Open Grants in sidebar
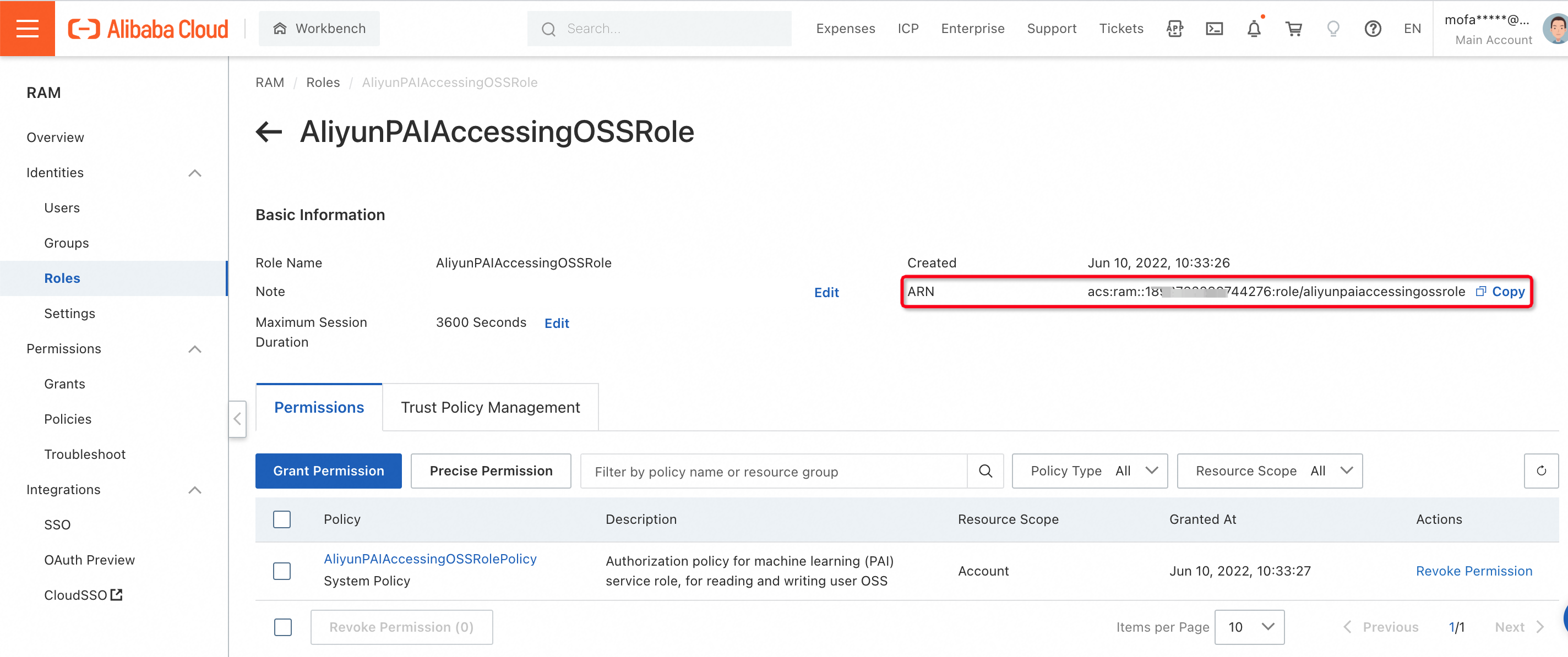1568x657 pixels. coord(64,385)
